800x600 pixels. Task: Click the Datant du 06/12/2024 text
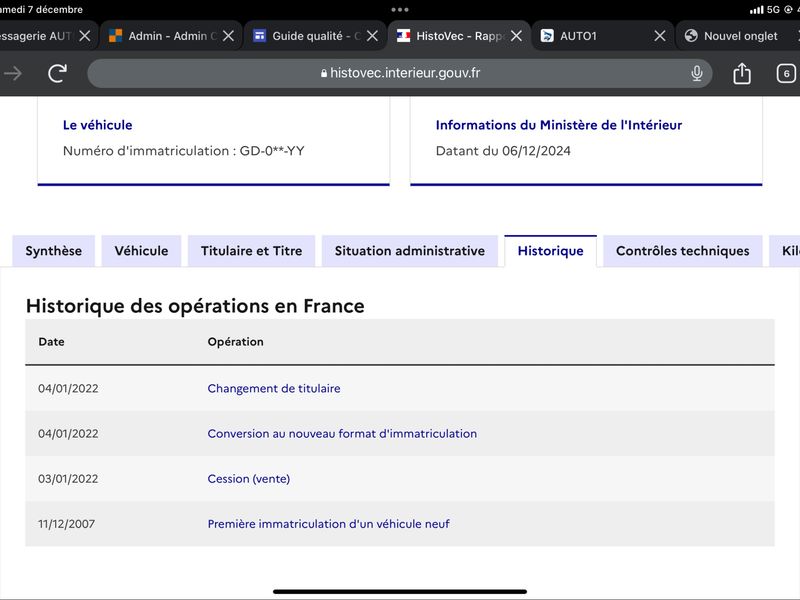click(x=503, y=151)
